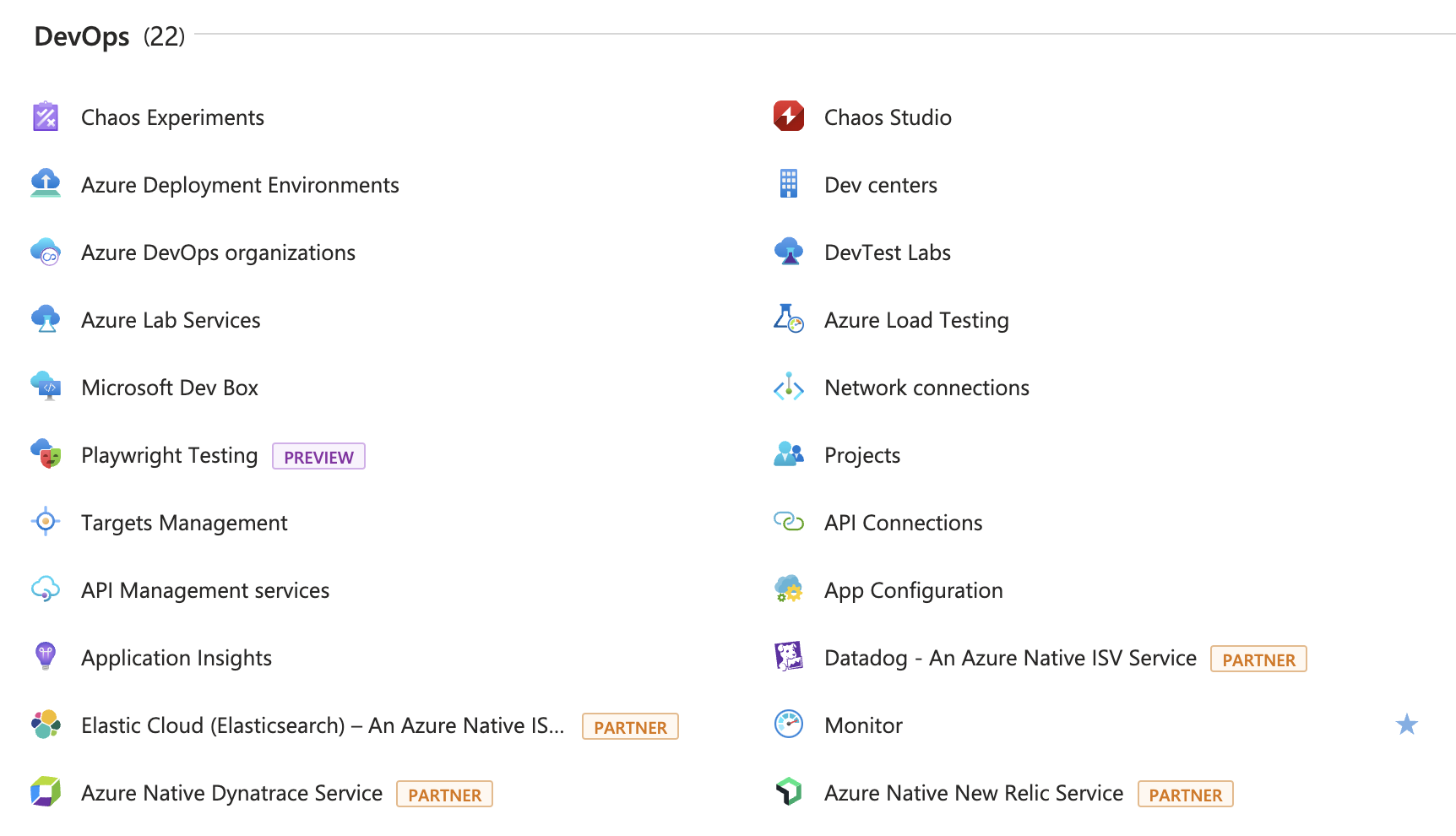This screenshot has width=1456, height=836.
Task: Open Azure Lab Services
Action: [x=171, y=320]
